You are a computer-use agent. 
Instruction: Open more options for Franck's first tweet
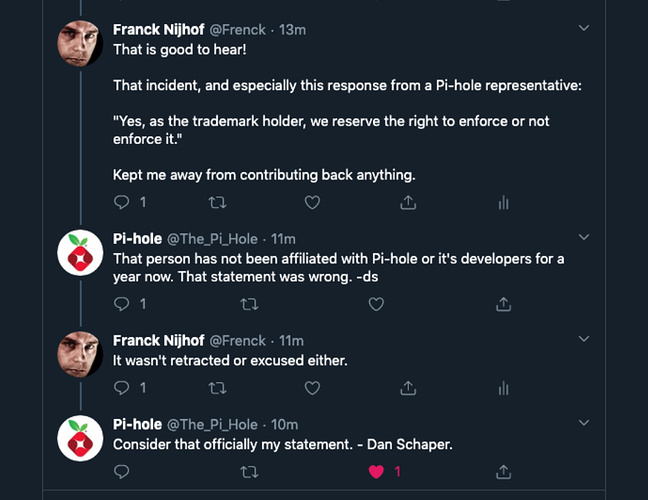[x=585, y=28]
